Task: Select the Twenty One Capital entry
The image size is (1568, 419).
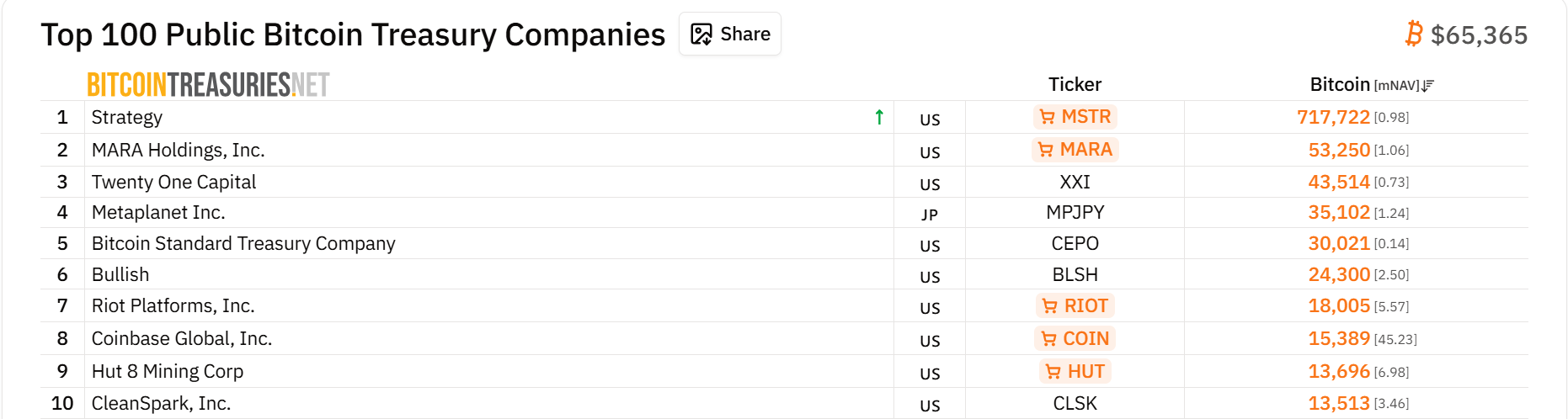Action: [x=173, y=182]
